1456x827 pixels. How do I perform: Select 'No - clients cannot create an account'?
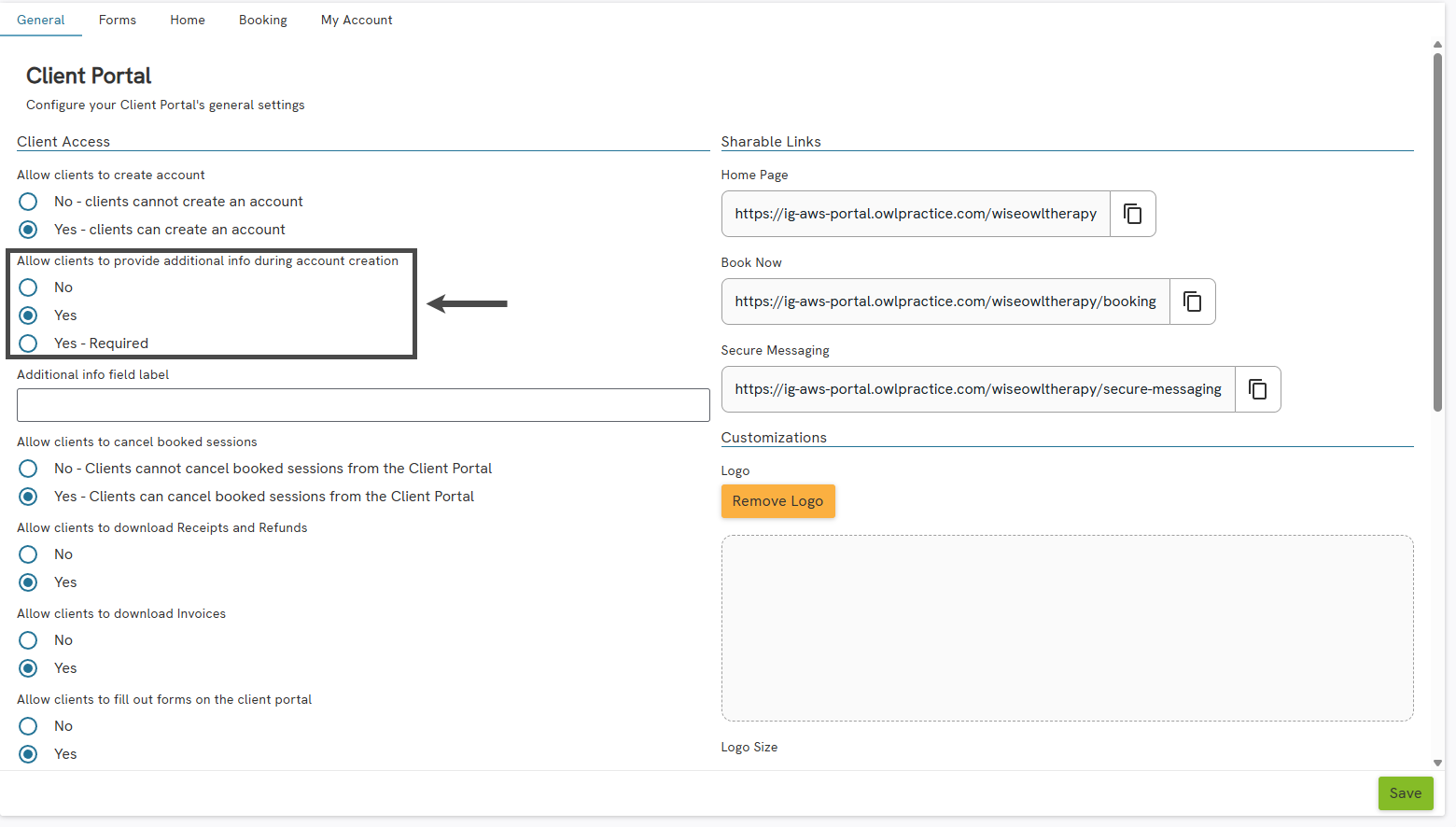pyautogui.click(x=28, y=202)
